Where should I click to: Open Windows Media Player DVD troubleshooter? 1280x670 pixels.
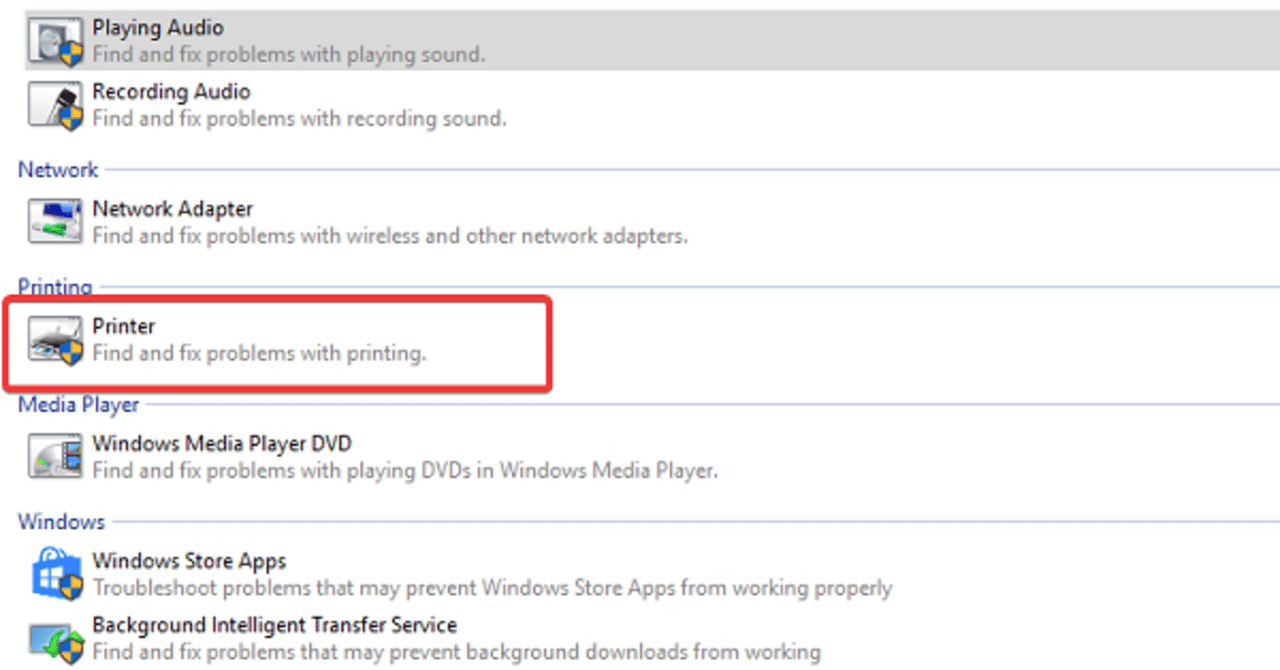pyautogui.click(x=222, y=443)
